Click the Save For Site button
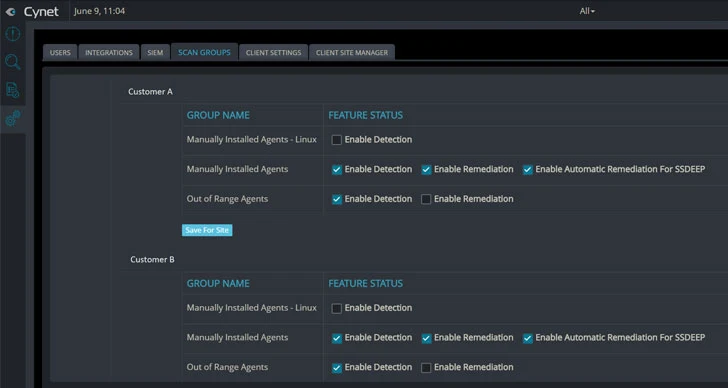728x388 pixels. click(x=207, y=230)
